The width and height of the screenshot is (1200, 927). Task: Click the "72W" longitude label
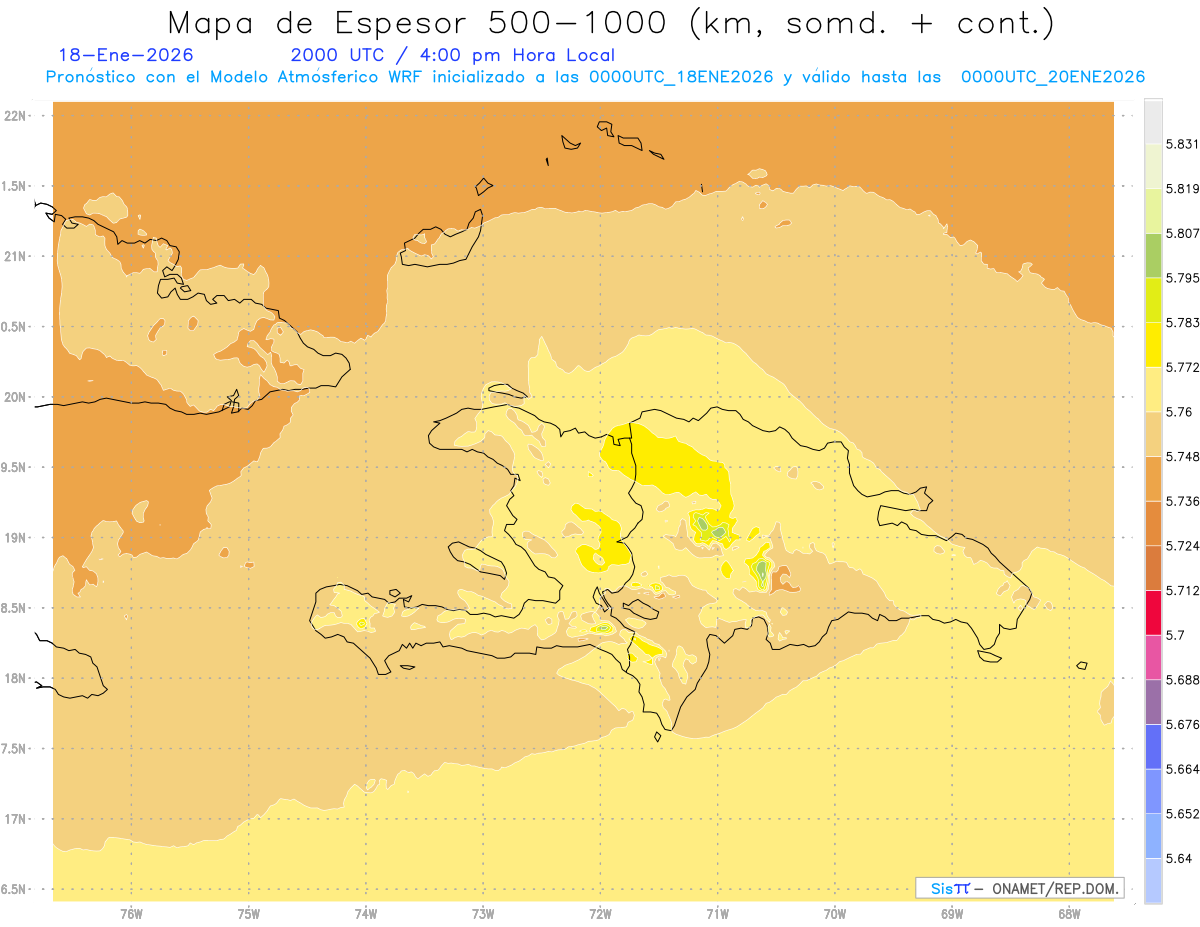(x=600, y=914)
